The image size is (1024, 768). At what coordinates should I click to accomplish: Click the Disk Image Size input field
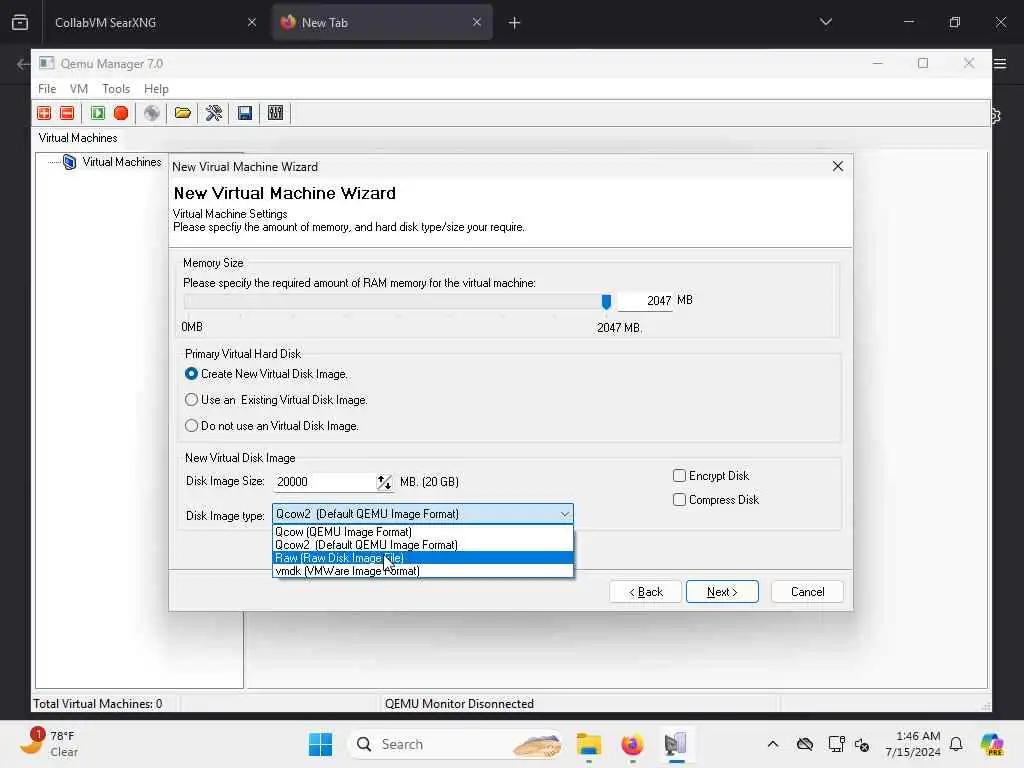click(324, 482)
